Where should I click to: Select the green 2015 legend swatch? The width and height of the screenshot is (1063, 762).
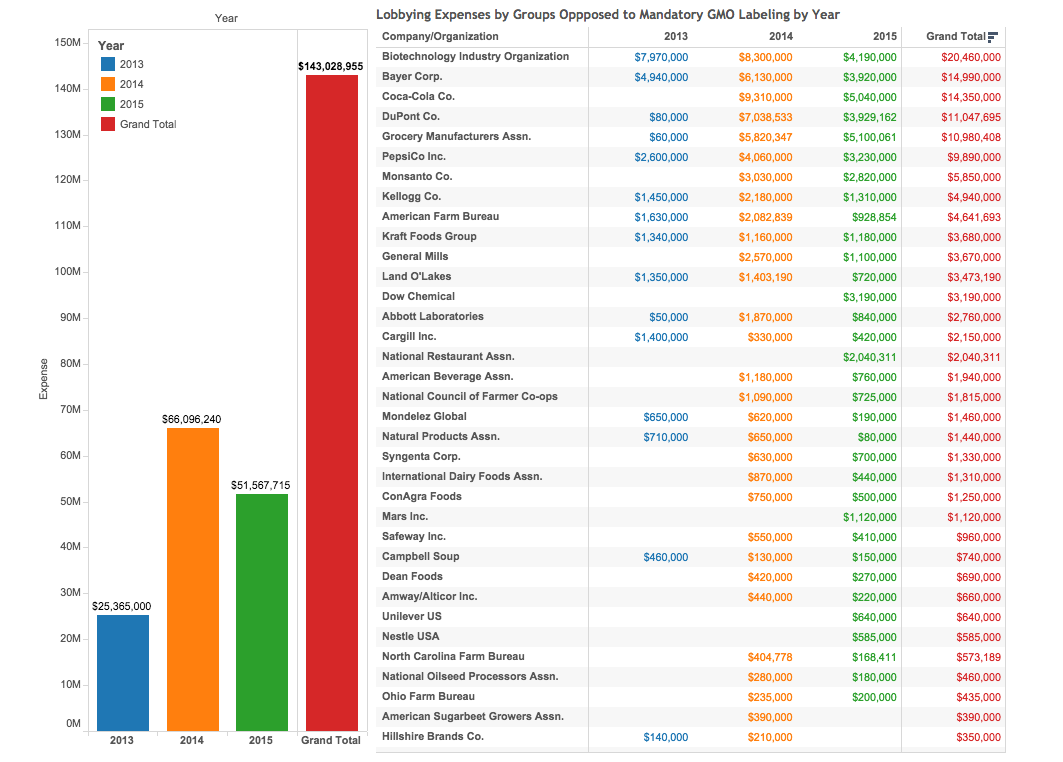pos(108,104)
